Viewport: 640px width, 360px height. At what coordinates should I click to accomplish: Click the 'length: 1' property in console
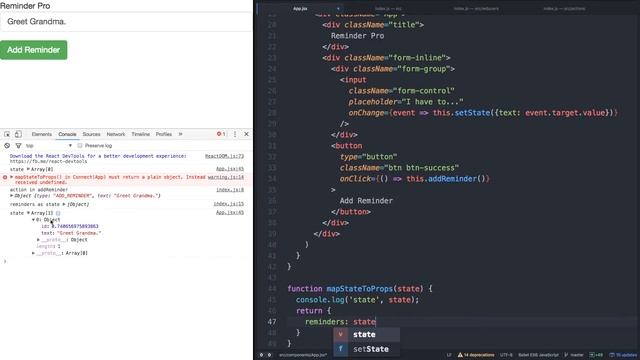point(48,247)
